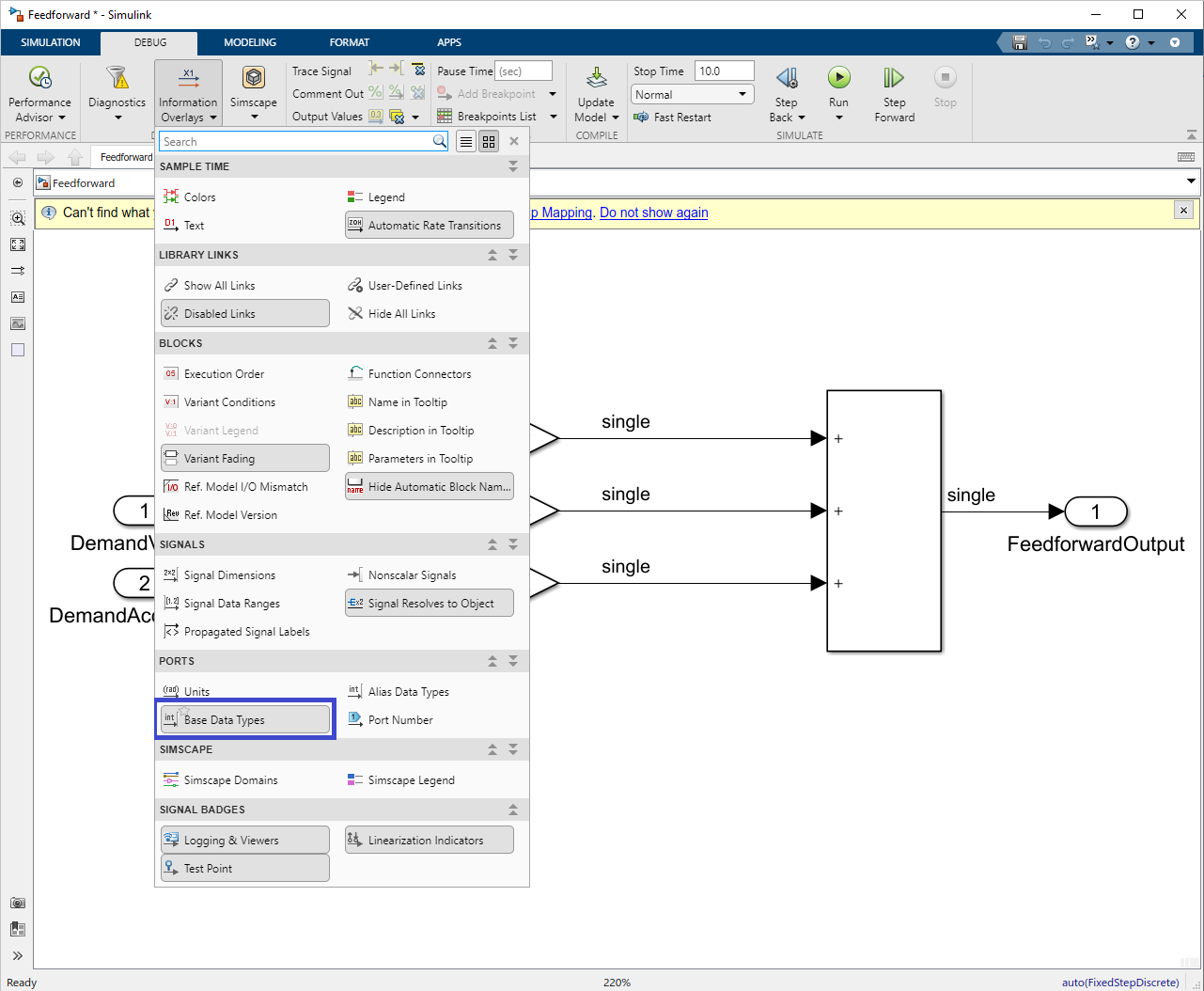Image resolution: width=1204 pixels, height=991 pixels.
Task: Open the APPS ribbon tab
Action: tap(448, 41)
